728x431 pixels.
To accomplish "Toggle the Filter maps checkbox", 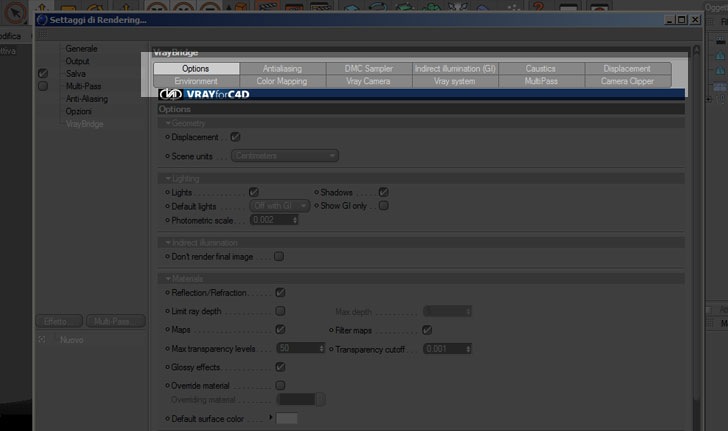I will (427, 330).
